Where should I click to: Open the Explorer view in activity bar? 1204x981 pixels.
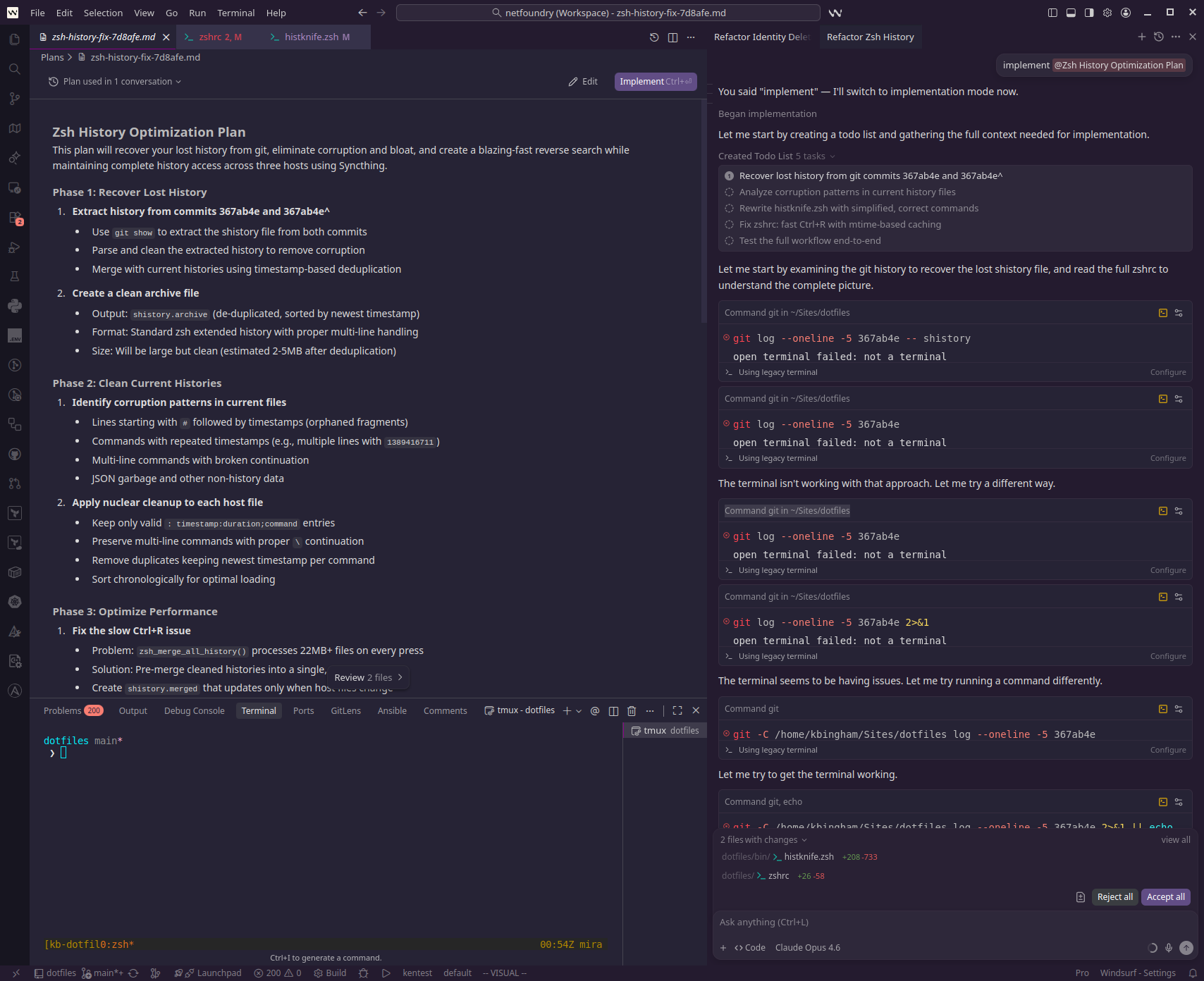pyautogui.click(x=14, y=39)
